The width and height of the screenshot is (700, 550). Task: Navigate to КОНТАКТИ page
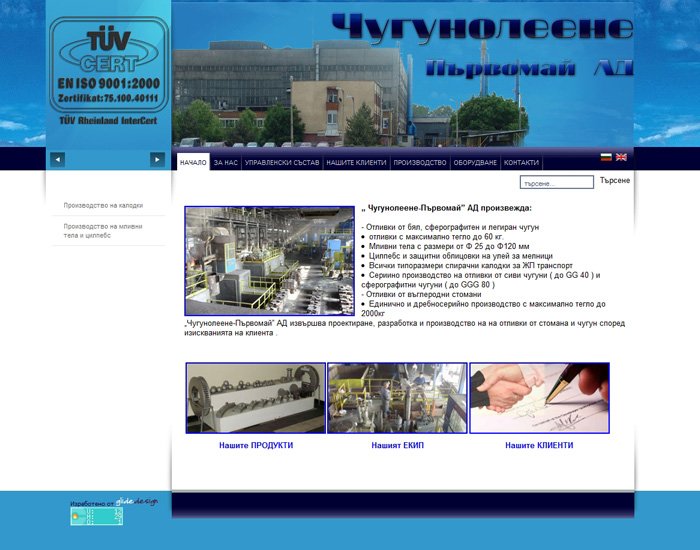[x=521, y=162]
